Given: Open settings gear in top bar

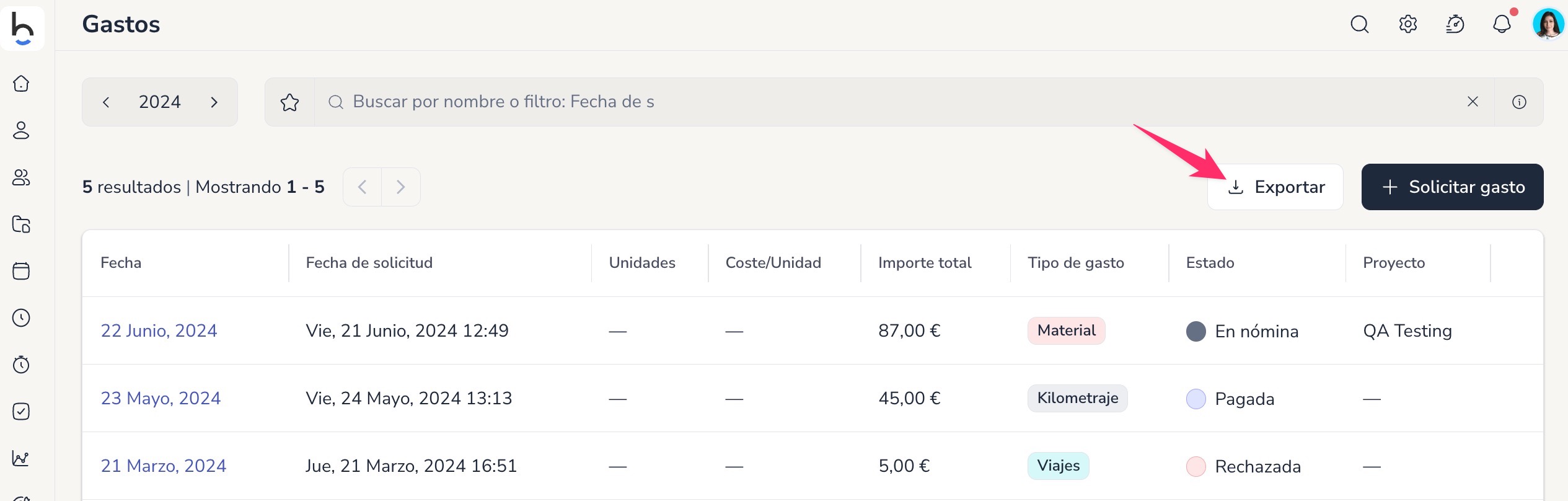Looking at the screenshot, I should 1407,24.
